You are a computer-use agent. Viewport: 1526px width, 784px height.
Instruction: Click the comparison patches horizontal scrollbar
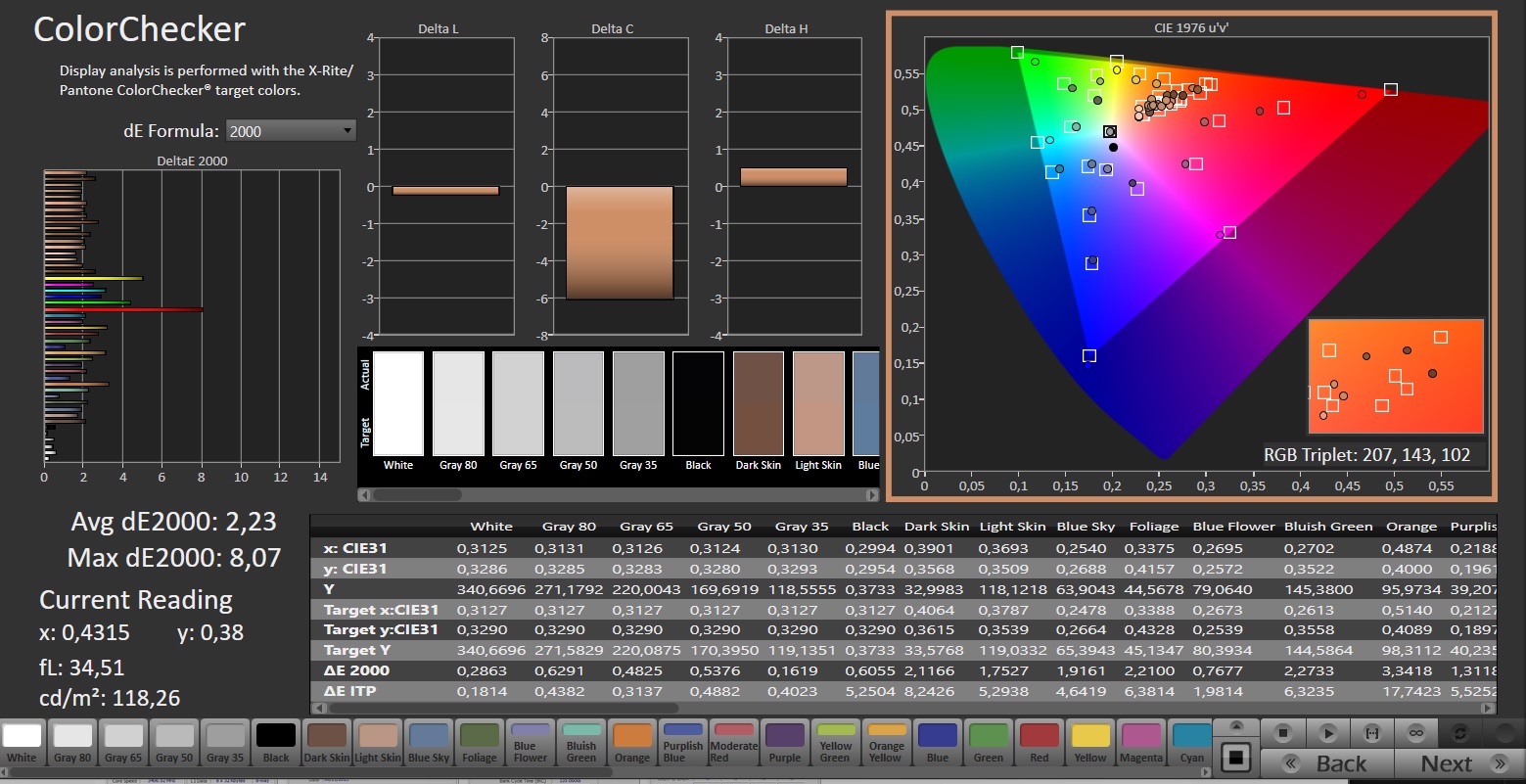click(x=617, y=494)
